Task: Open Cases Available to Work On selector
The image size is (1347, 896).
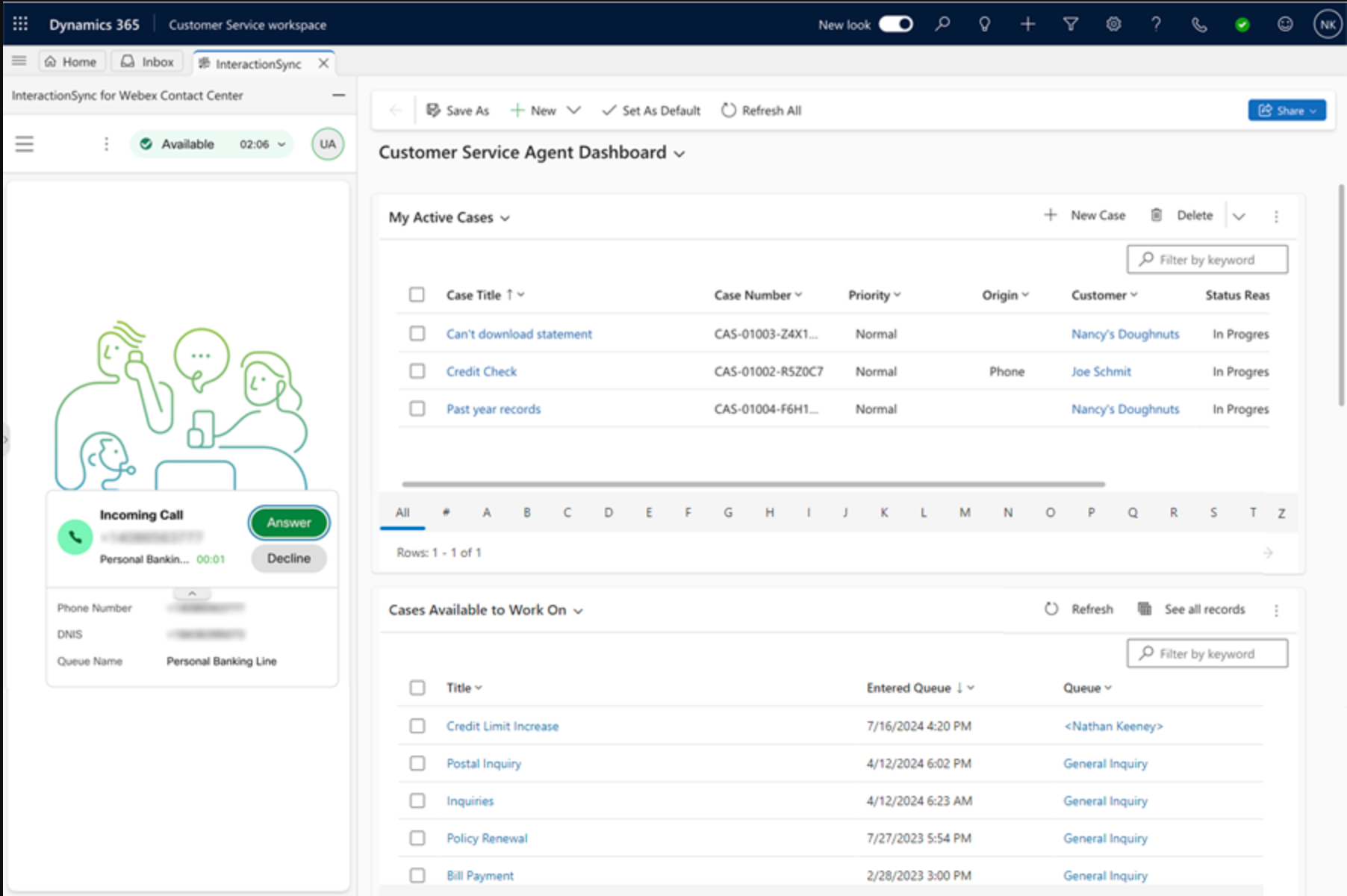Action: 485,610
